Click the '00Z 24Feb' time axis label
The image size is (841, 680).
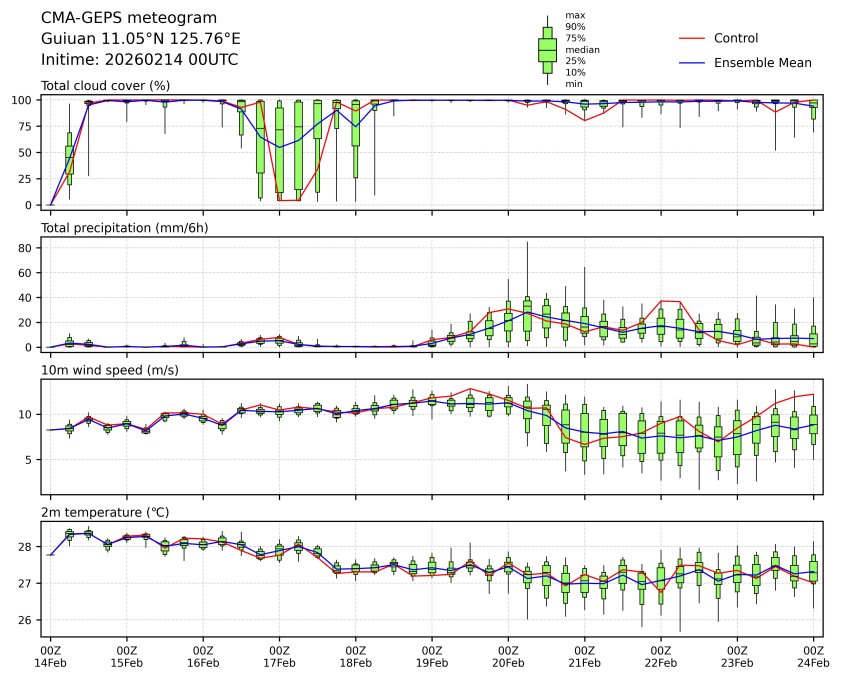[x=813, y=656]
